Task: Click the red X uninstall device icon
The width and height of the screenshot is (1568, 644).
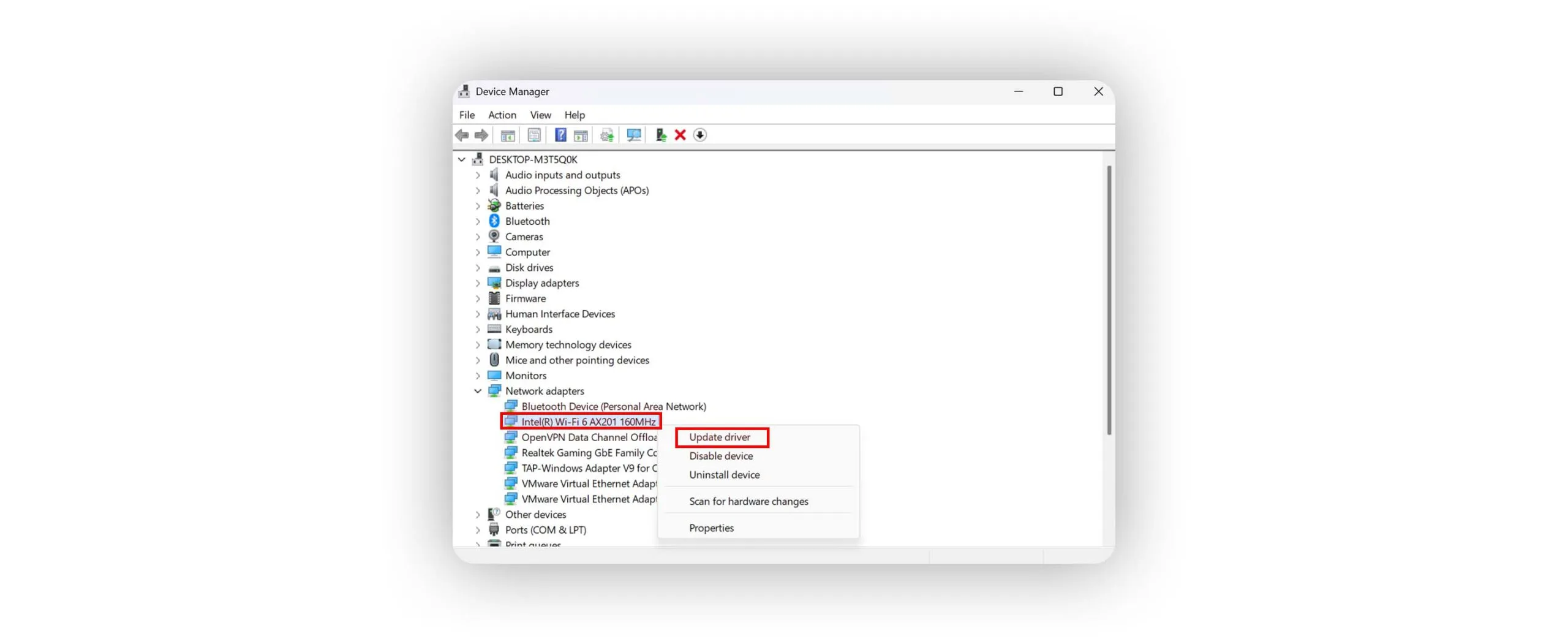Action: coord(680,135)
